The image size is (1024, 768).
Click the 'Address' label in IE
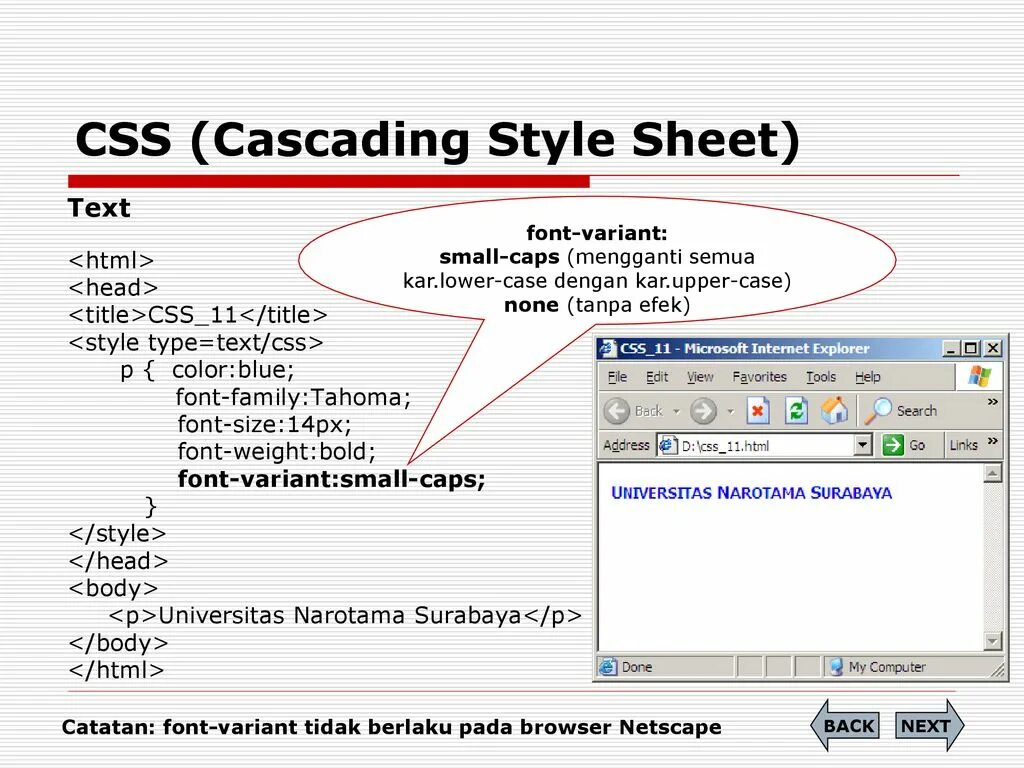(626, 445)
